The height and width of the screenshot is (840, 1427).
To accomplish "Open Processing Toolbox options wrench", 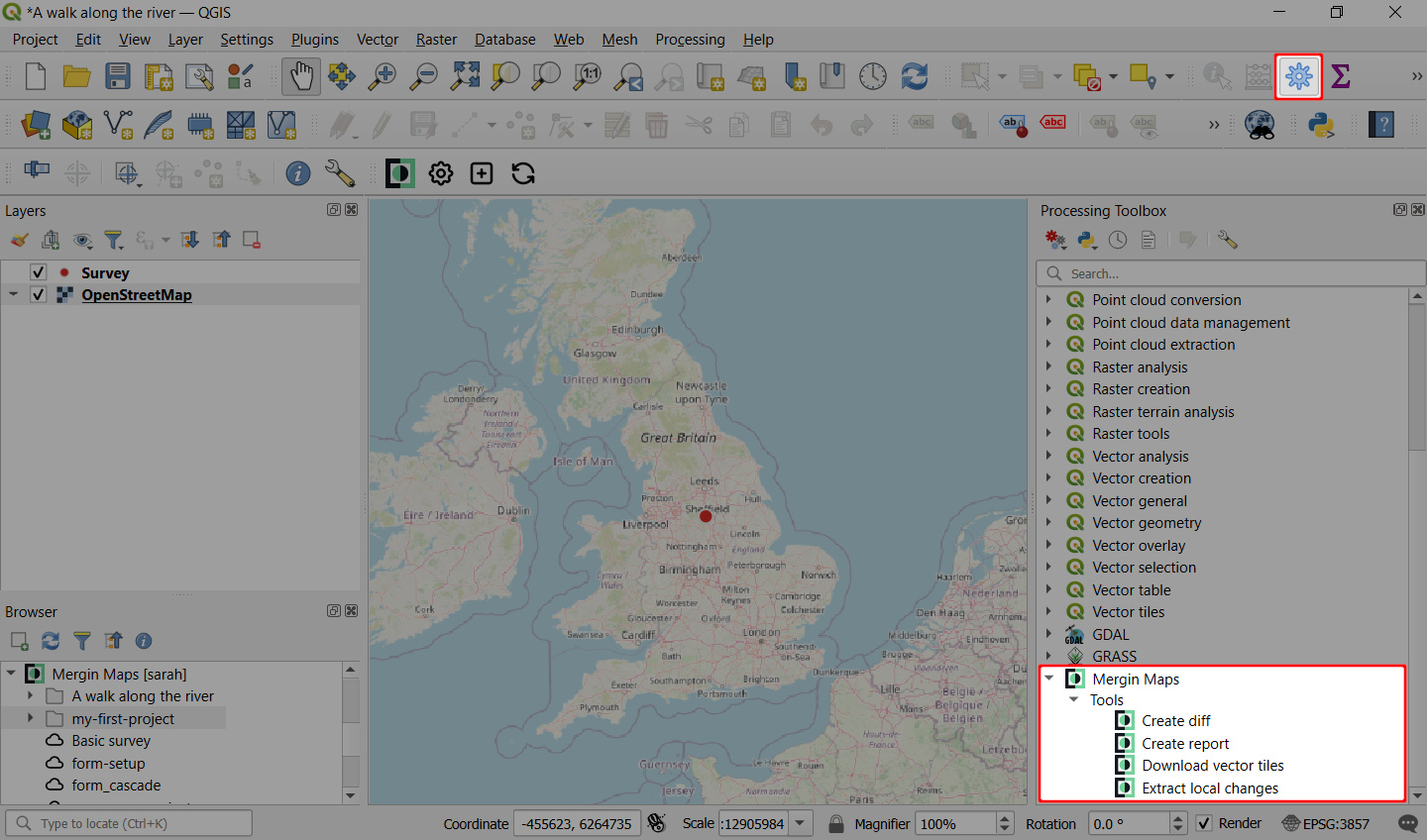I will (1228, 240).
